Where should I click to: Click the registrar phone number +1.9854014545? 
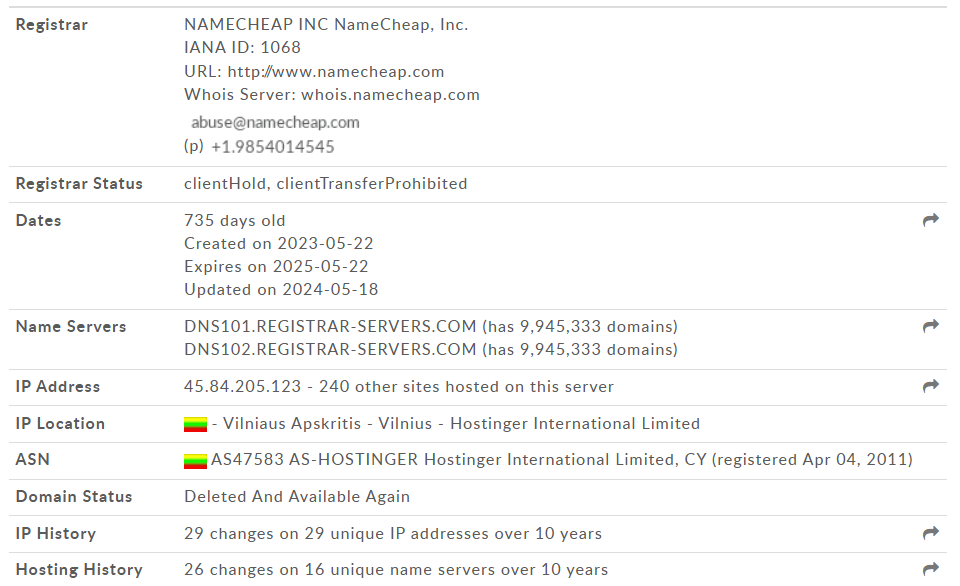(272, 147)
